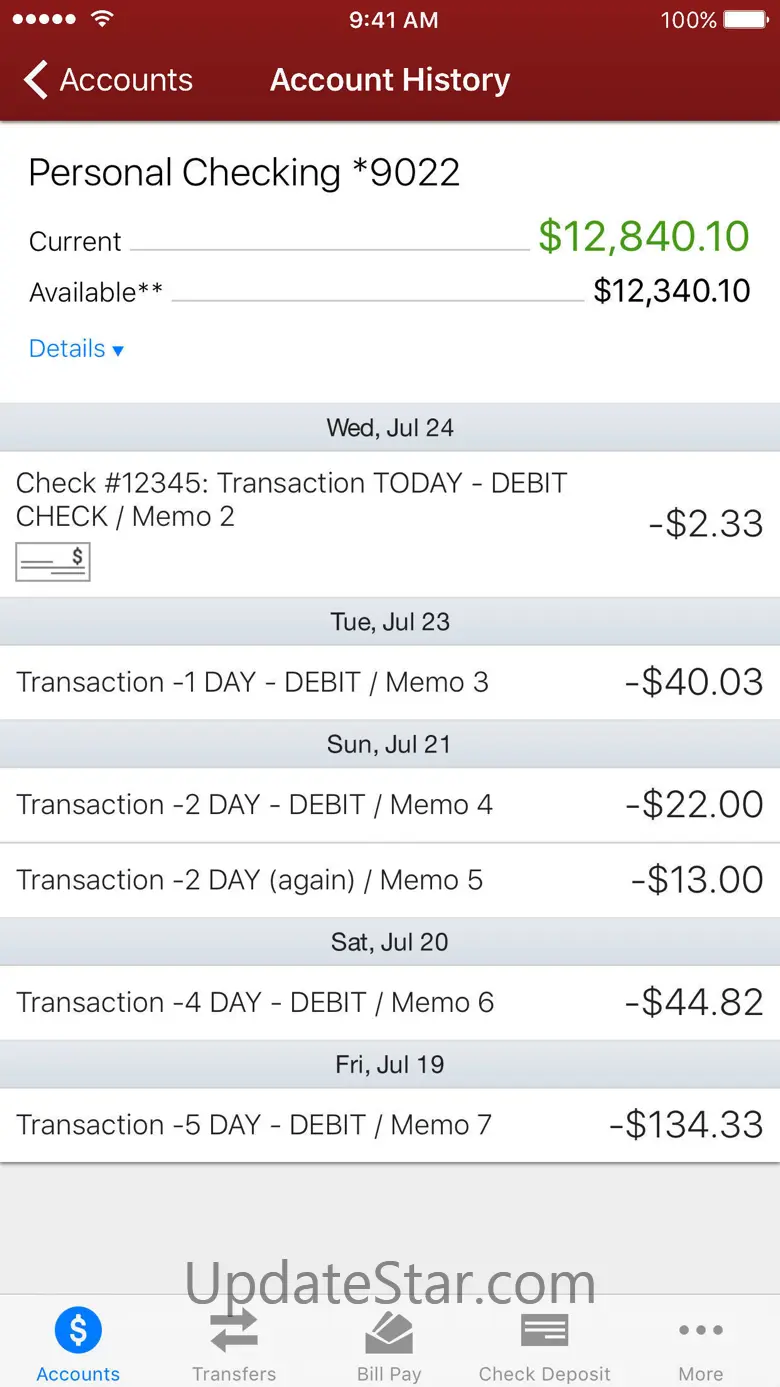Select Transaction -2 DAY (again) Memo 5
The width and height of the screenshot is (780, 1387).
(390, 880)
